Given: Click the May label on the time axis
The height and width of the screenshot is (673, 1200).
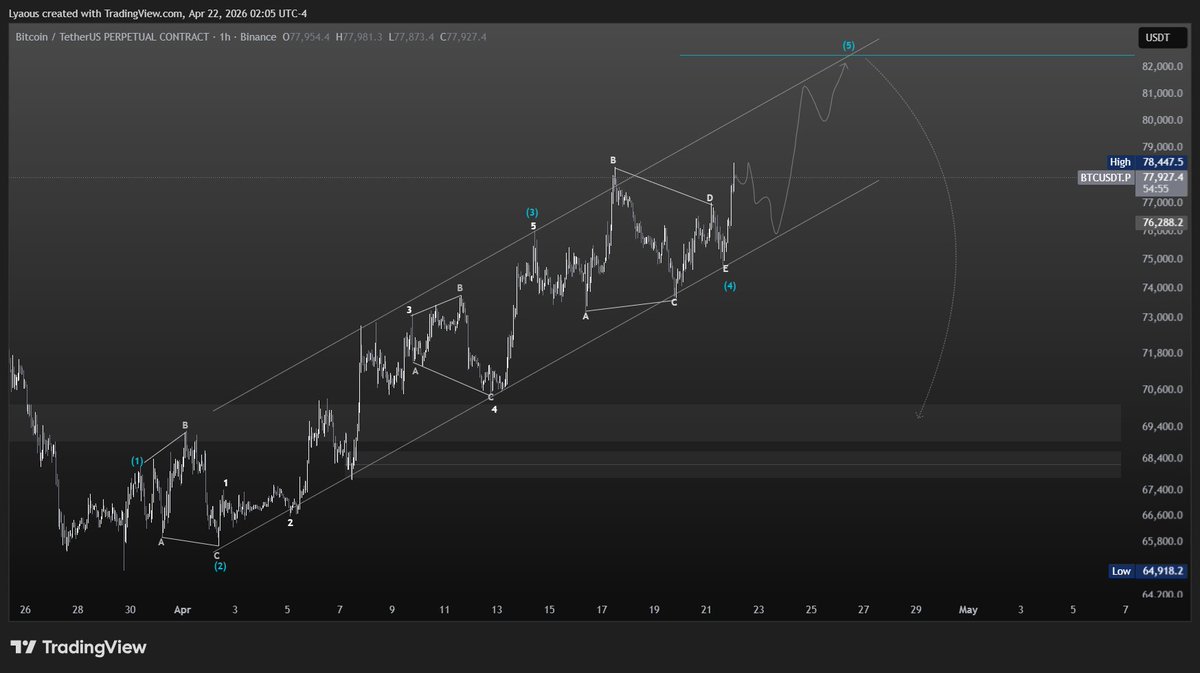Looking at the screenshot, I should 968,608.
